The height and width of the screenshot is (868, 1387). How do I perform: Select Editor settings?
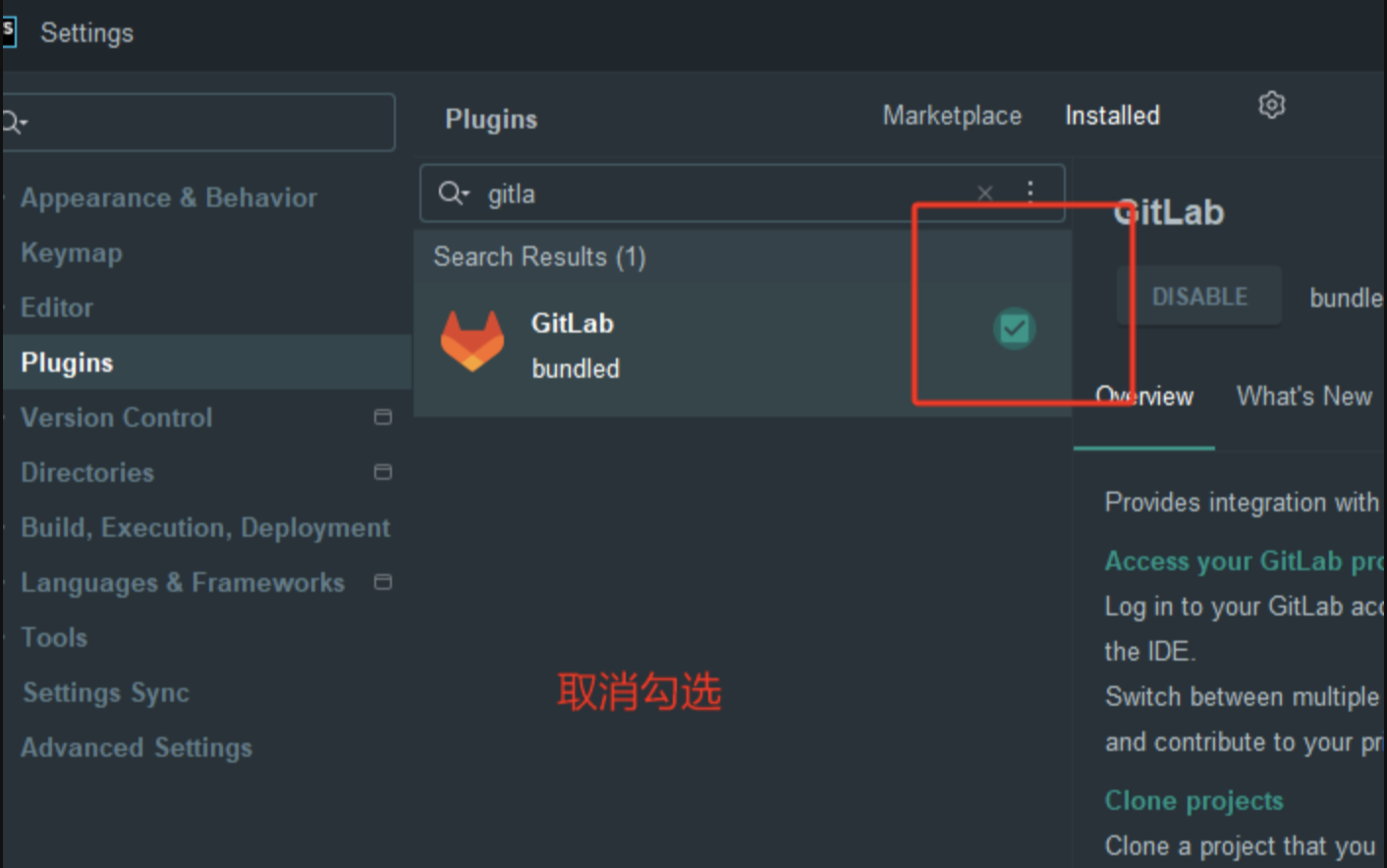57,308
